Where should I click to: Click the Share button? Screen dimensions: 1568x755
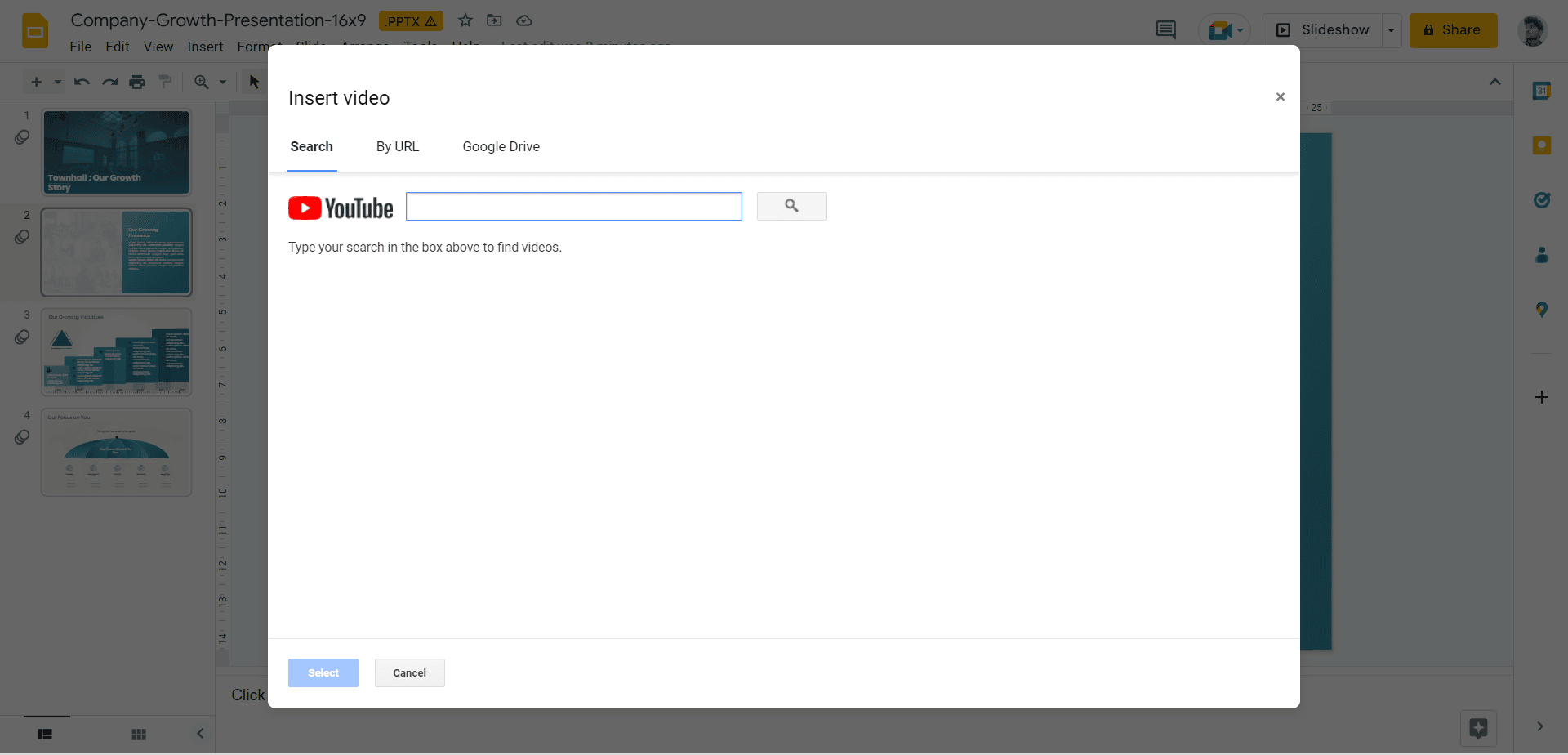[x=1452, y=30]
